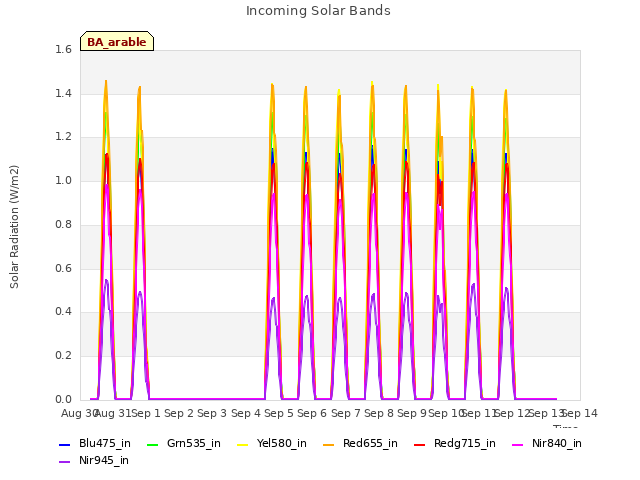Select the Nir945_in legend entry
This screenshot has height=480, width=640.
point(94,461)
